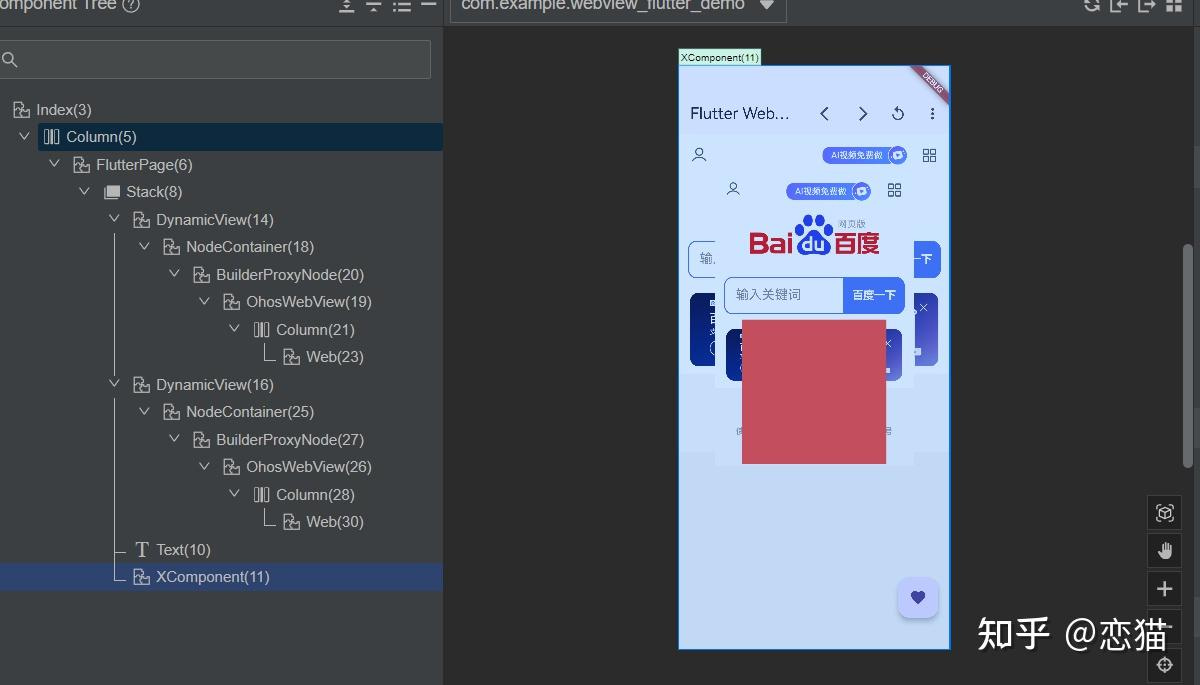
Task: Recenter the preview using the crosshair icon
Action: (x=1164, y=665)
